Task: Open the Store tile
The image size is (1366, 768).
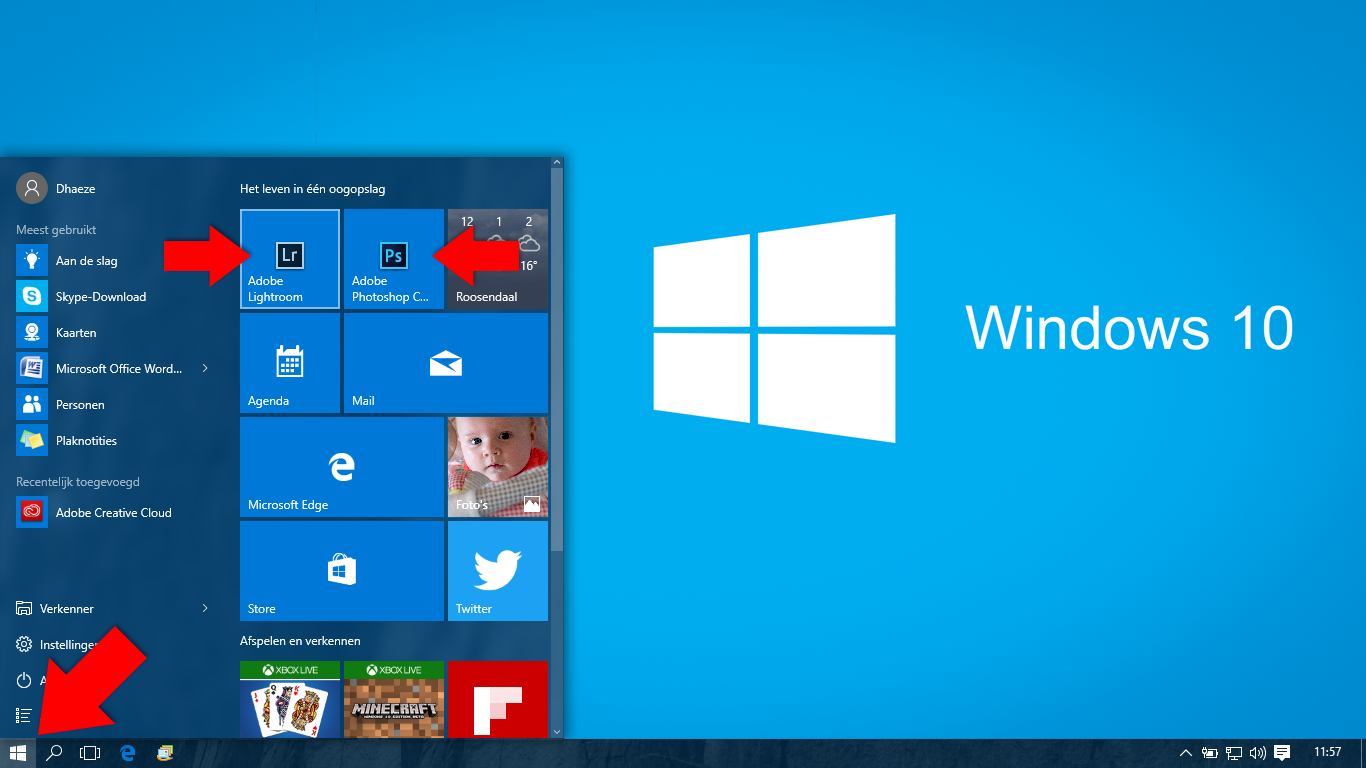Action: (x=341, y=571)
